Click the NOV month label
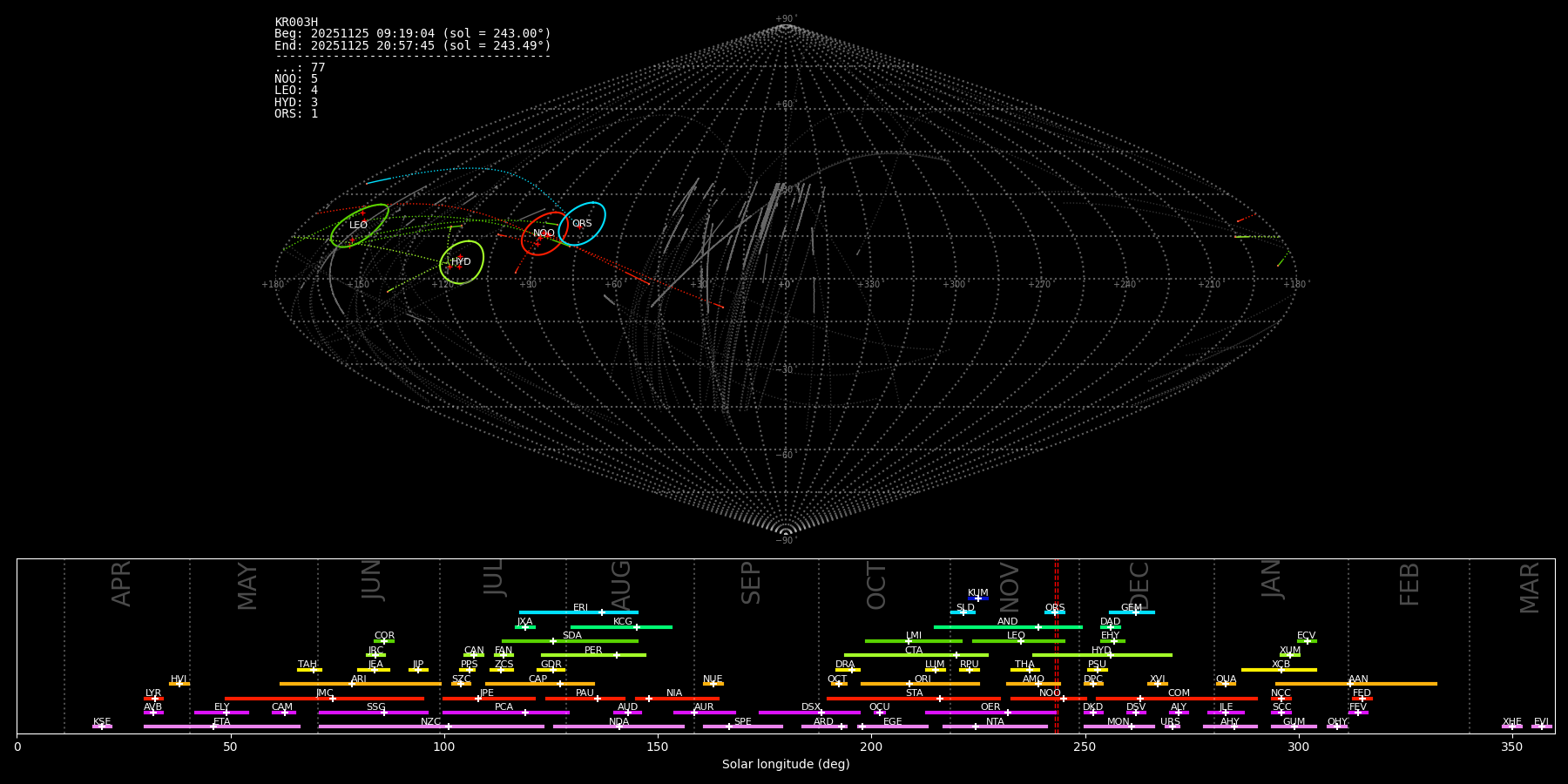Viewport: 1568px width, 784px height. click(1009, 586)
